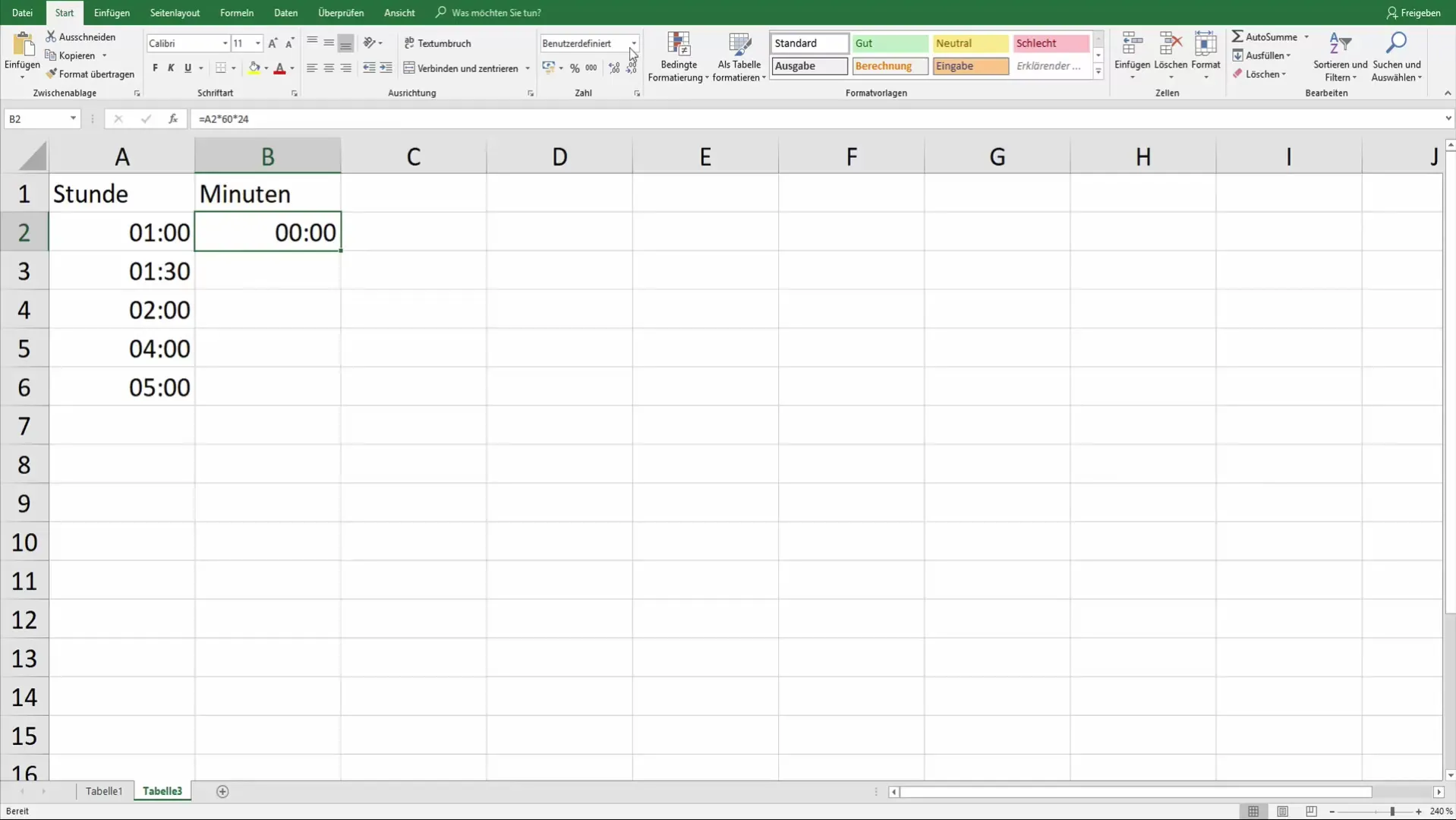1456x820 pixels.
Task: Apply fill color bucket
Action: 254,68
